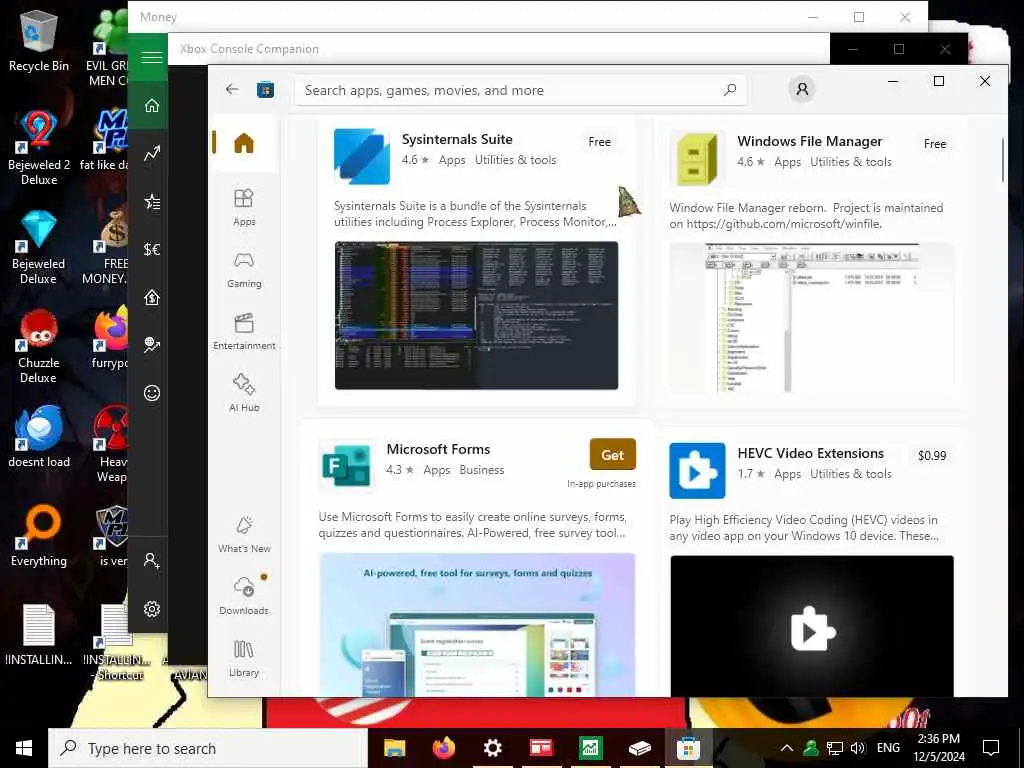Click the Microsoft Store logo icon
1024x768 pixels.
tap(265, 89)
